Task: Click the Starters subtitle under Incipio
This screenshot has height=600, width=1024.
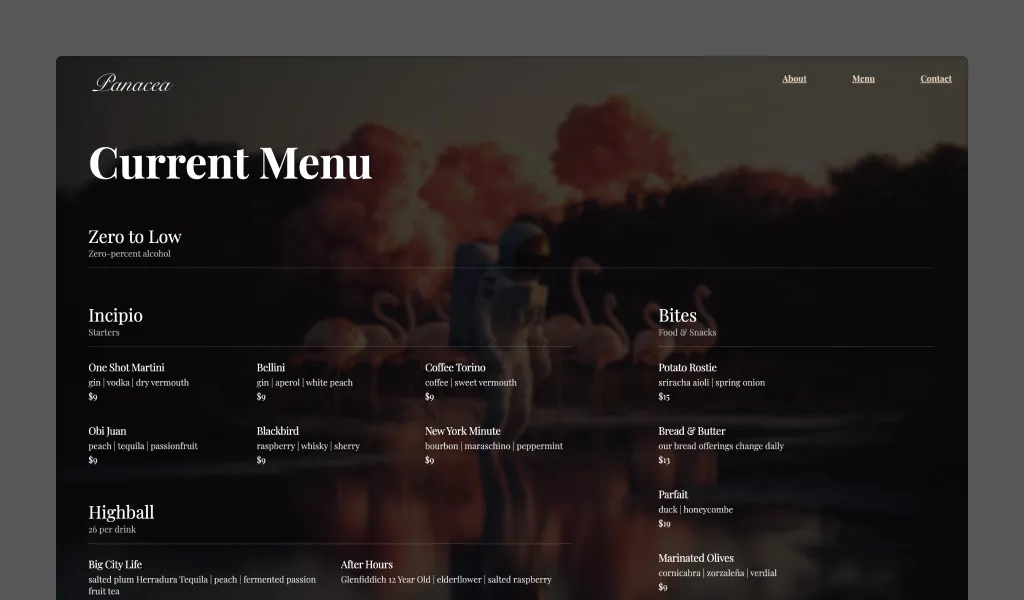Action: click(104, 332)
